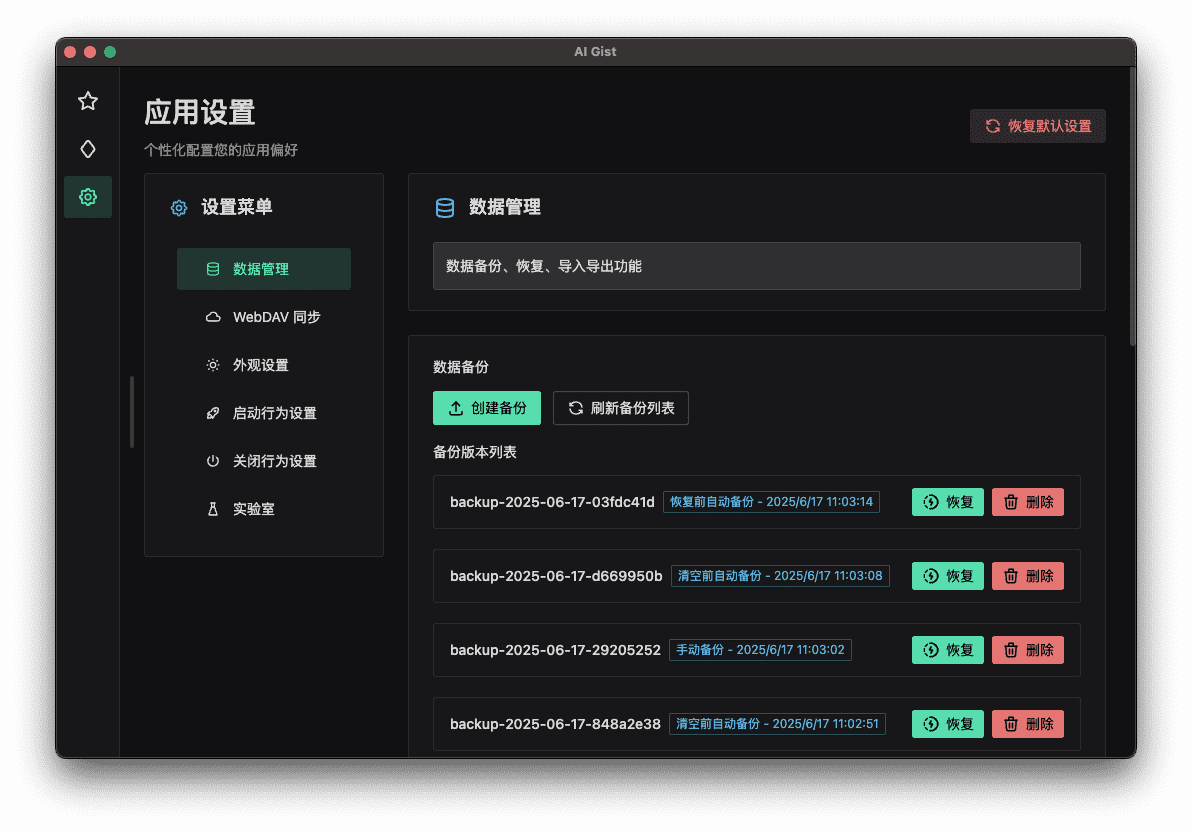The width and height of the screenshot is (1192, 832).
Task: Click the backup-2025-06-17-29205252 name
Action: (x=555, y=650)
